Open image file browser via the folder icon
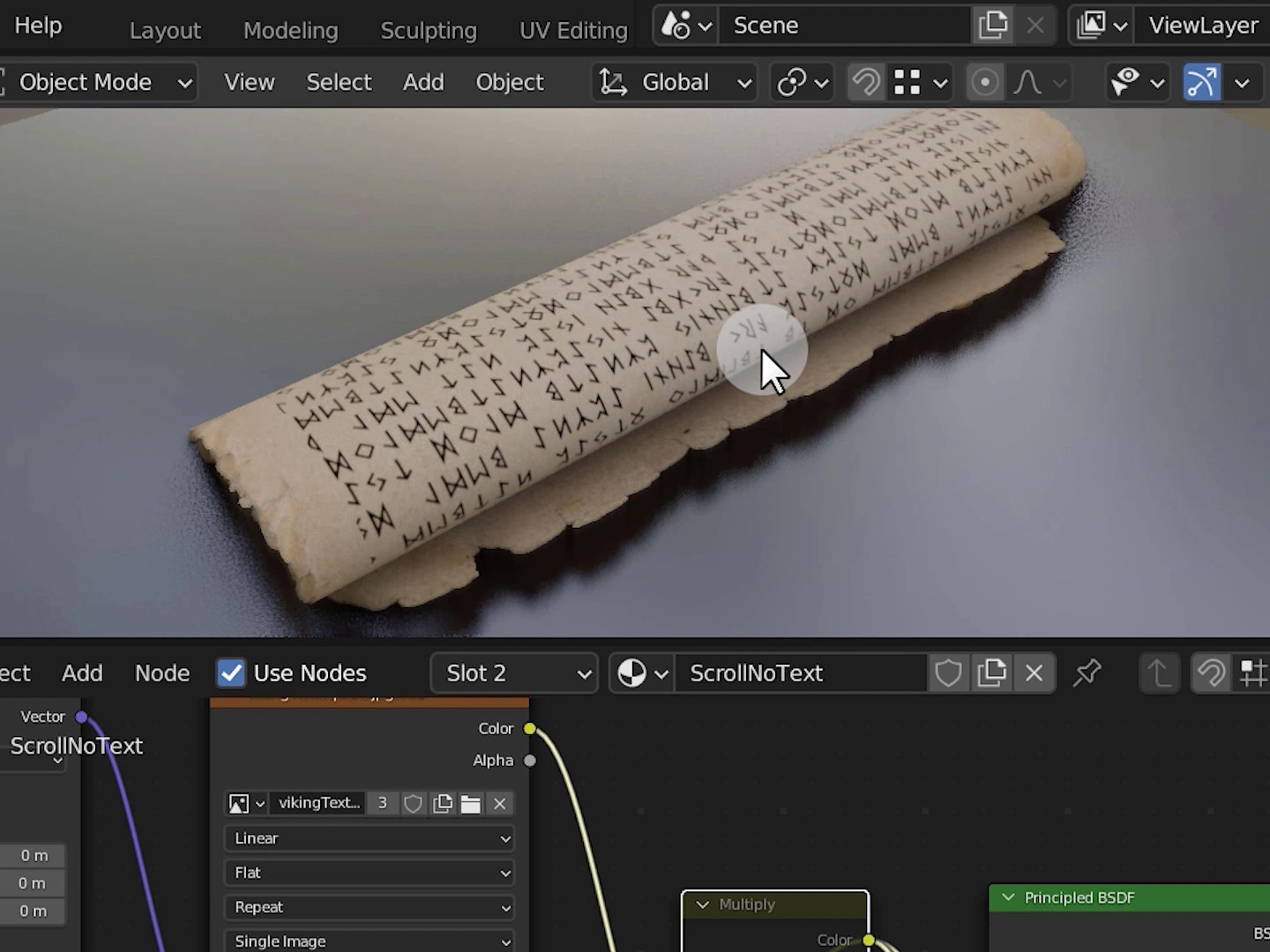Screen dimensions: 1270x952 coord(470,803)
